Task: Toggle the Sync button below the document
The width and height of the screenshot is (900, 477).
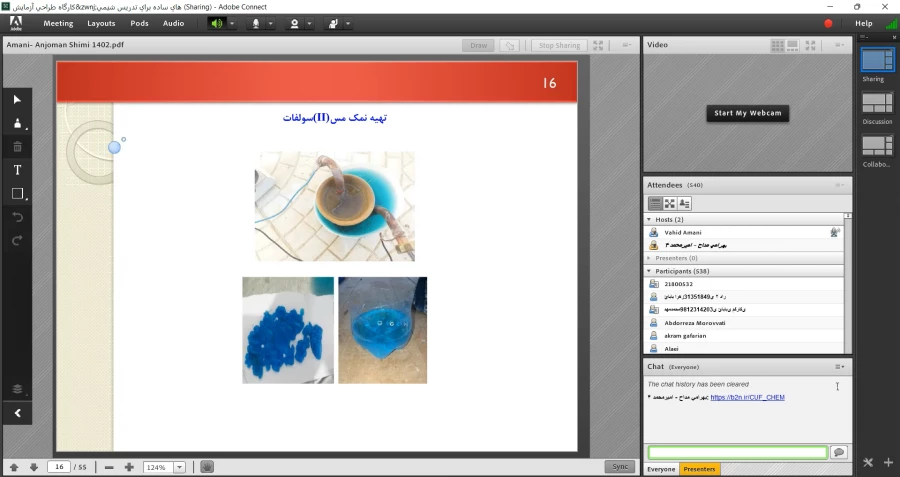Action: 620,467
